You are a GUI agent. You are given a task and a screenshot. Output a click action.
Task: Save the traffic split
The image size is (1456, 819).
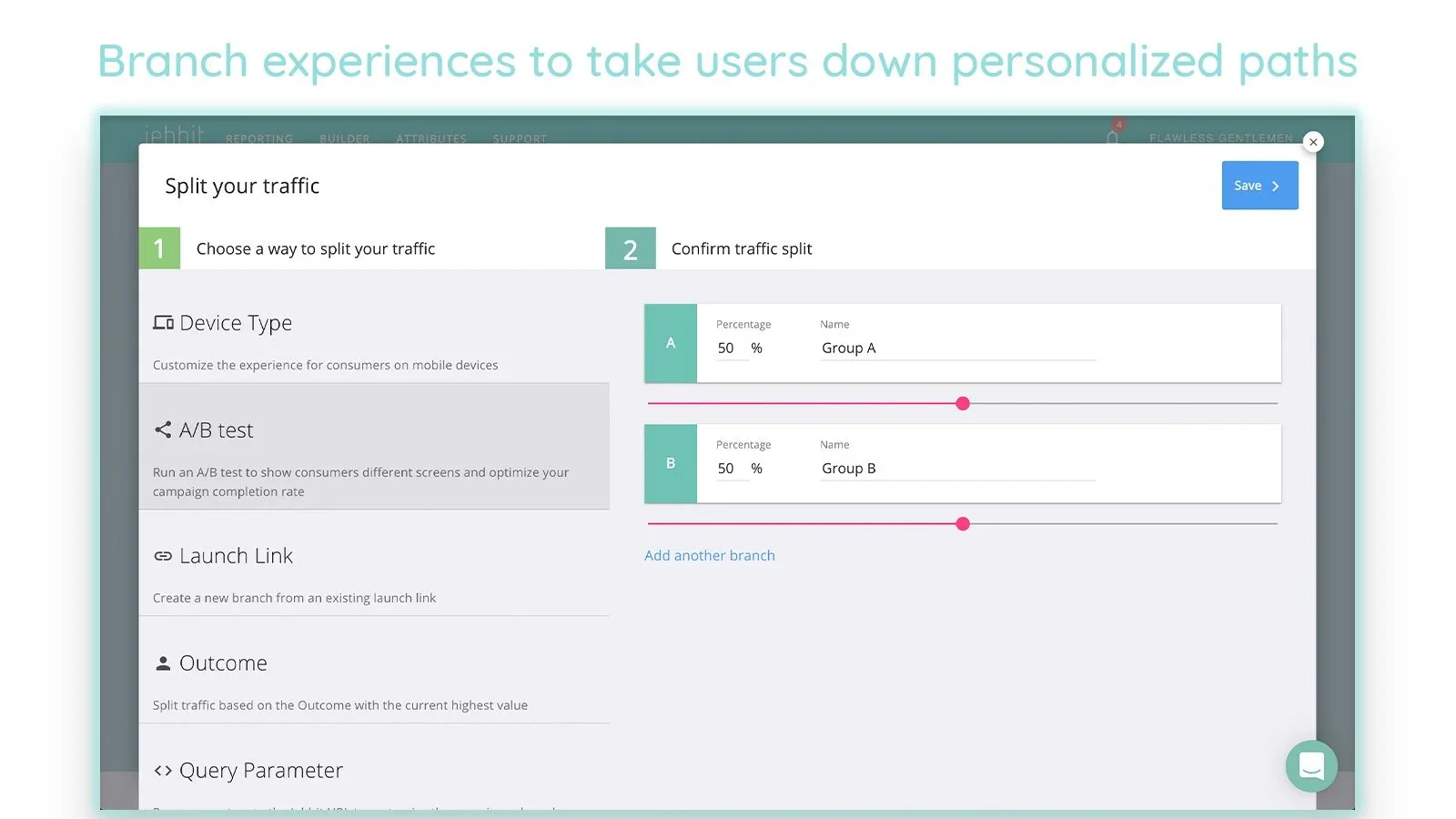(x=1259, y=186)
